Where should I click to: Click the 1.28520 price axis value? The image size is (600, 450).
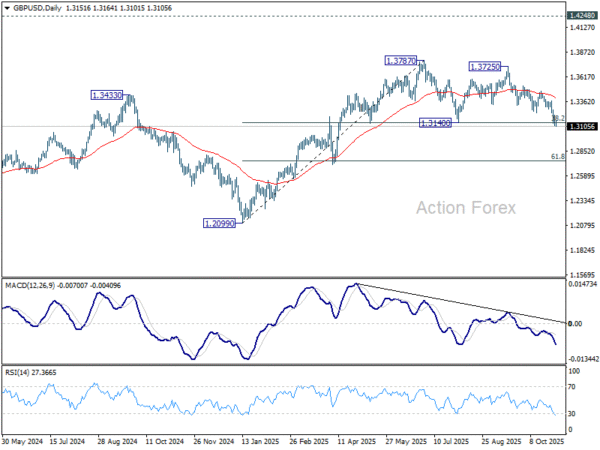(582, 151)
